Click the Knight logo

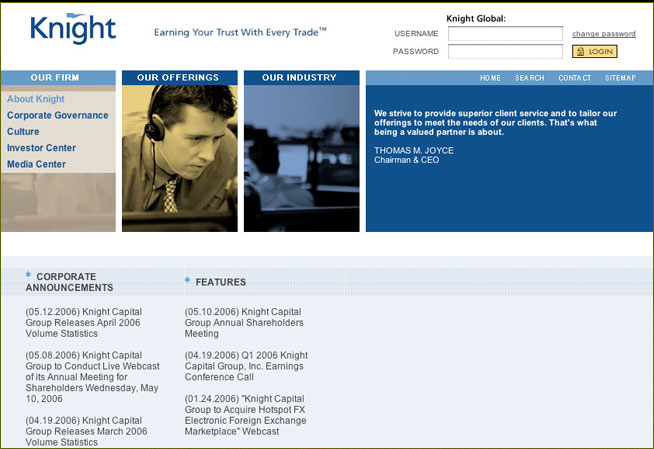73,30
